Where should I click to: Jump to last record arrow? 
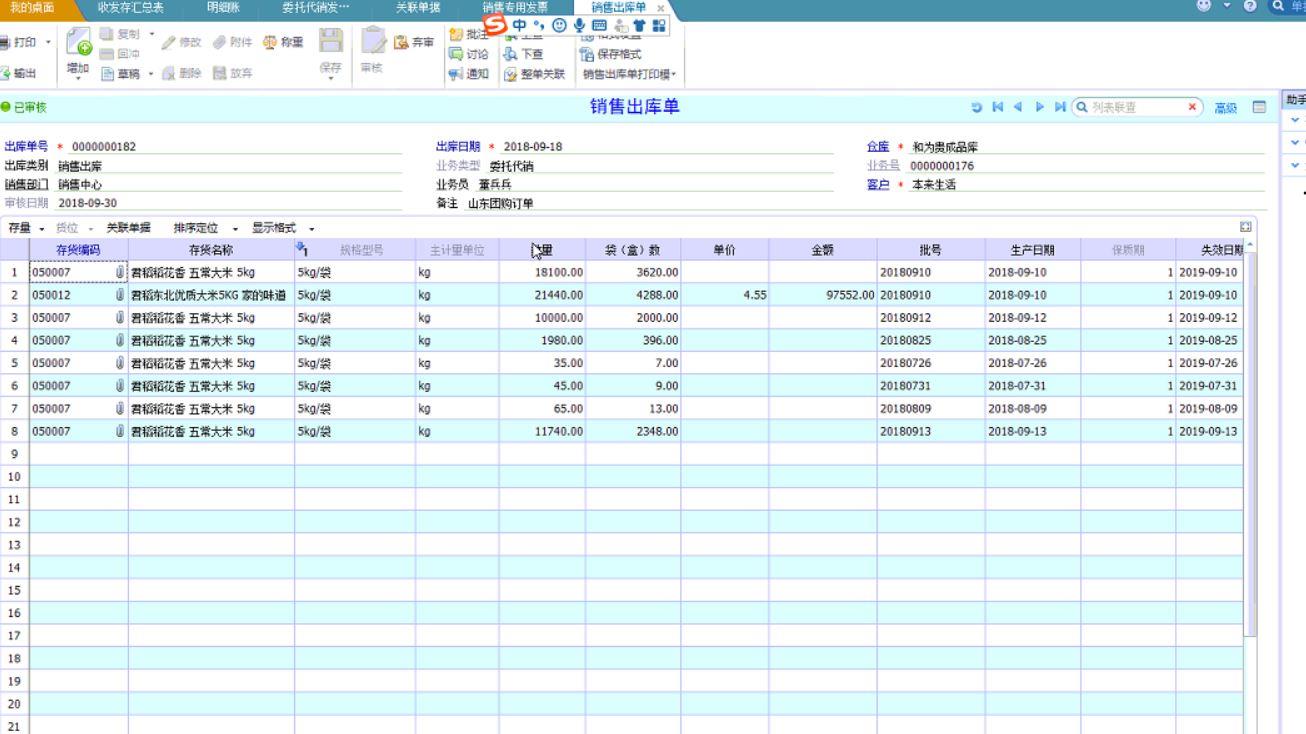point(1060,107)
